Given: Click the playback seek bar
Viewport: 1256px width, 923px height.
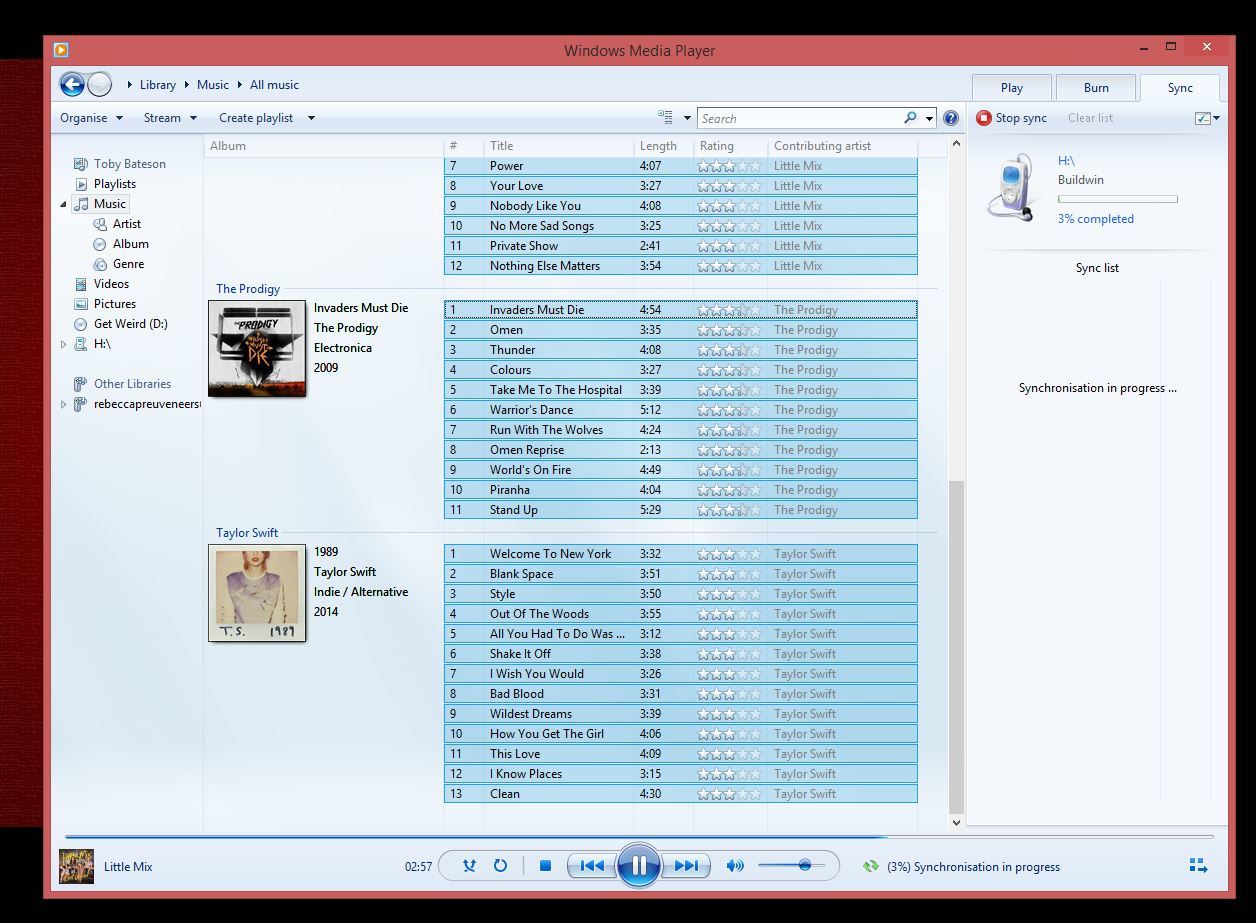Looking at the screenshot, I should [x=639, y=836].
